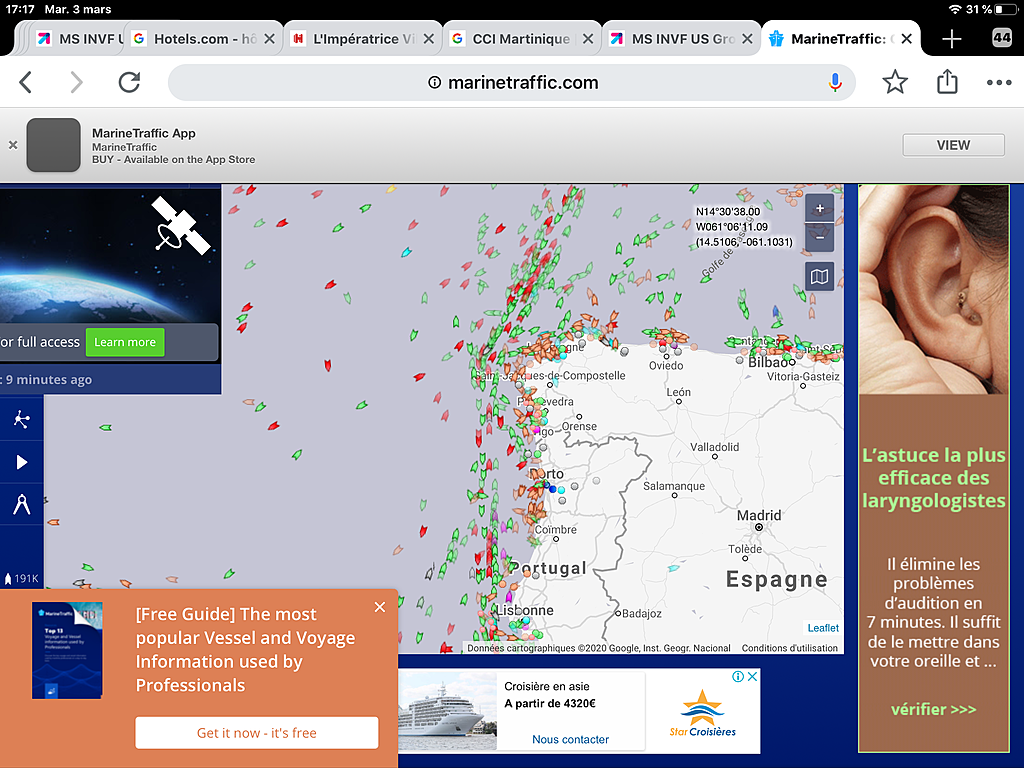This screenshot has width=1024, height=768.
Task: Open a new tab with the plus icon
Action: pyautogui.click(x=952, y=39)
